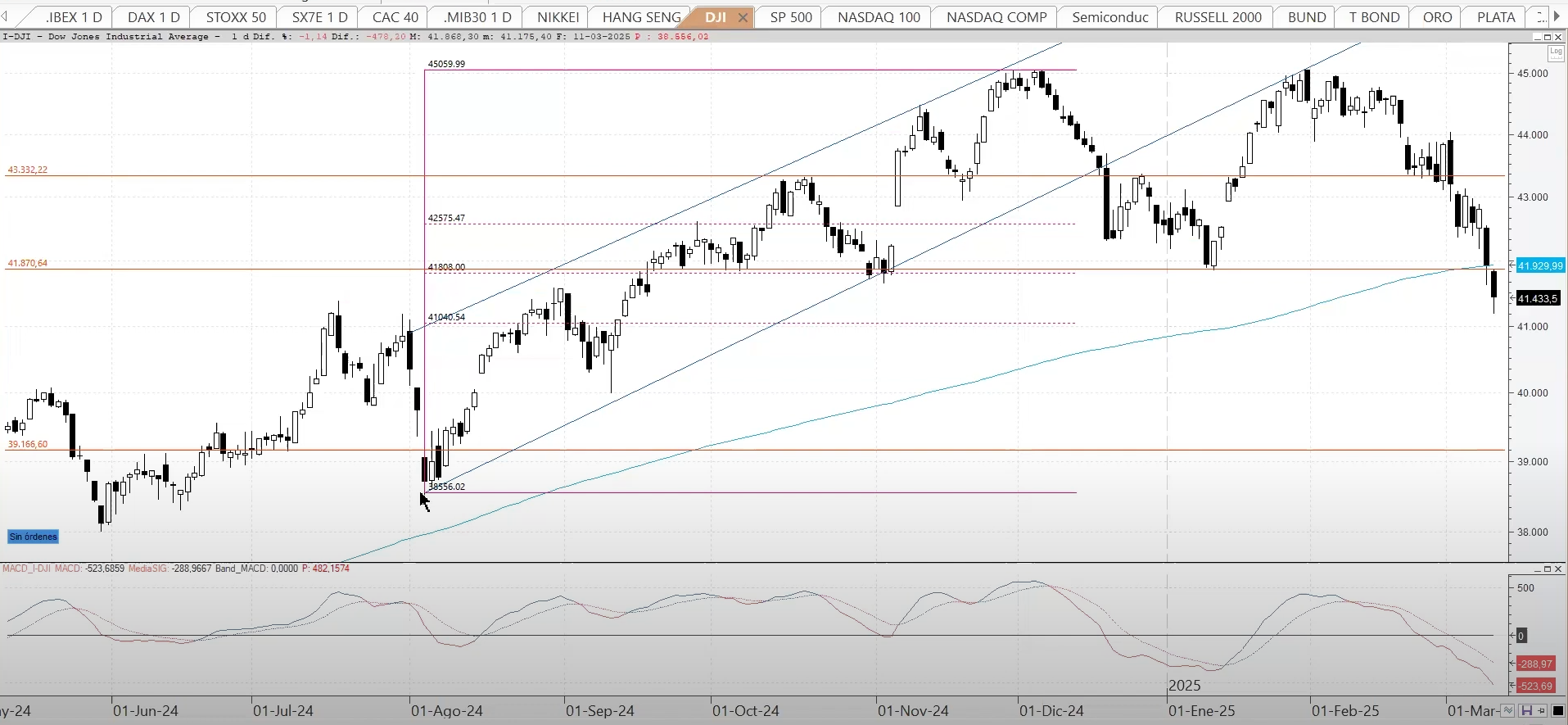Click the 01-Feb-25 date on time axis
Image resolution: width=1568 pixels, height=725 pixels.
point(1345,711)
